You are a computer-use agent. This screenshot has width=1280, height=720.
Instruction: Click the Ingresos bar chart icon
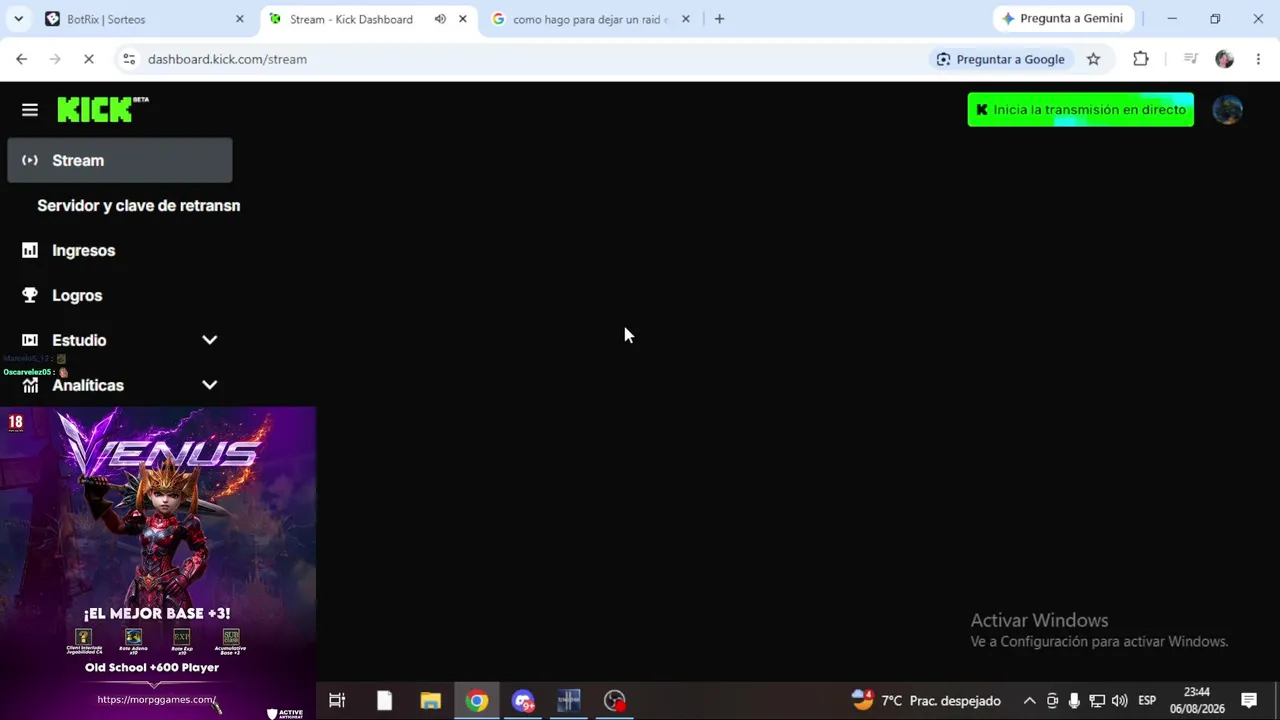[30, 250]
